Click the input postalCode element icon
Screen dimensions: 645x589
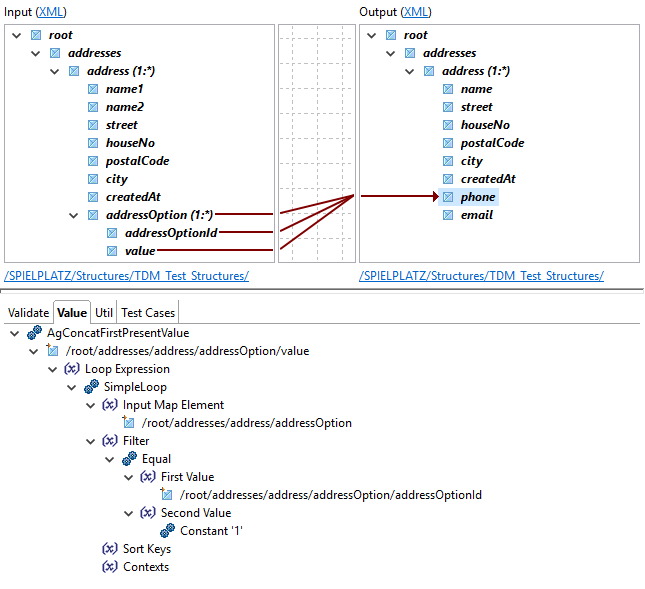click(x=93, y=161)
